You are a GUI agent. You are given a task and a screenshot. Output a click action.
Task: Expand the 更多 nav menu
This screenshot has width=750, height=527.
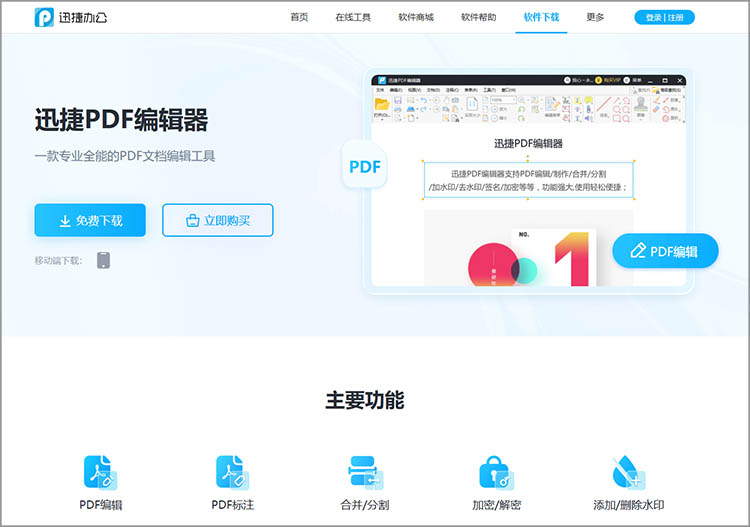pyautogui.click(x=595, y=17)
